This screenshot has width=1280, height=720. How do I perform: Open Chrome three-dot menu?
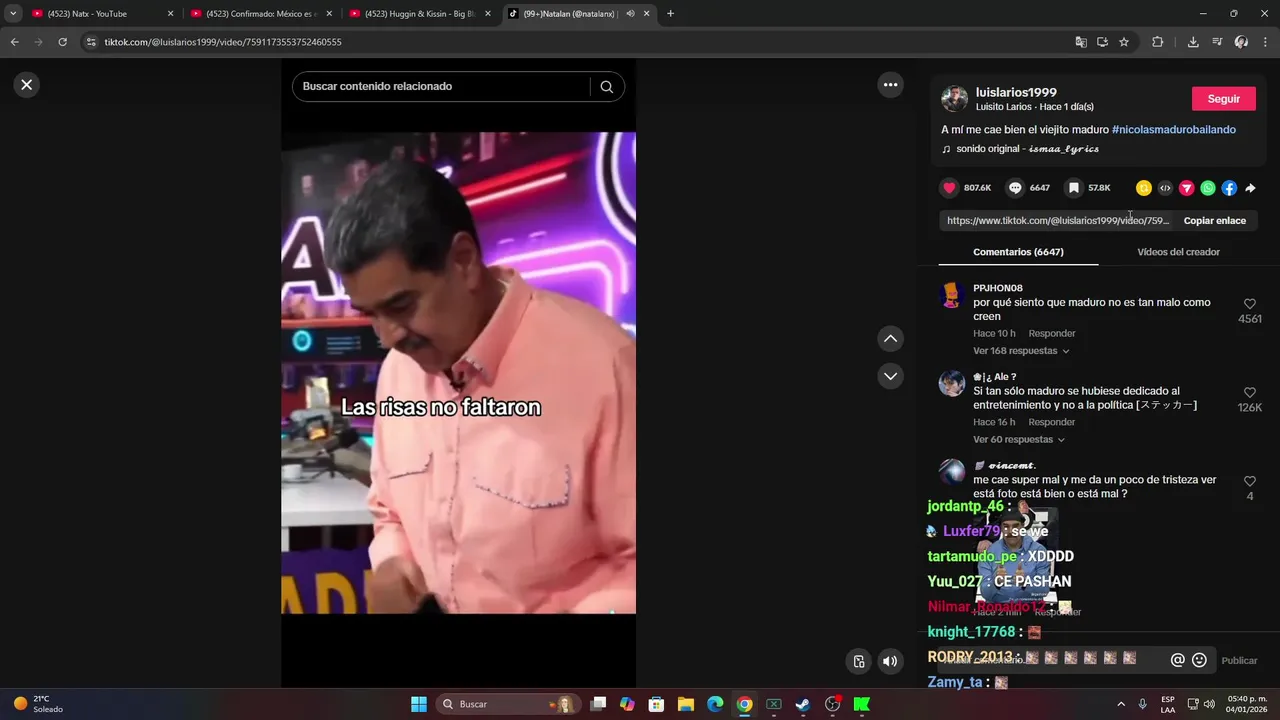click(x=1265, y=42)
